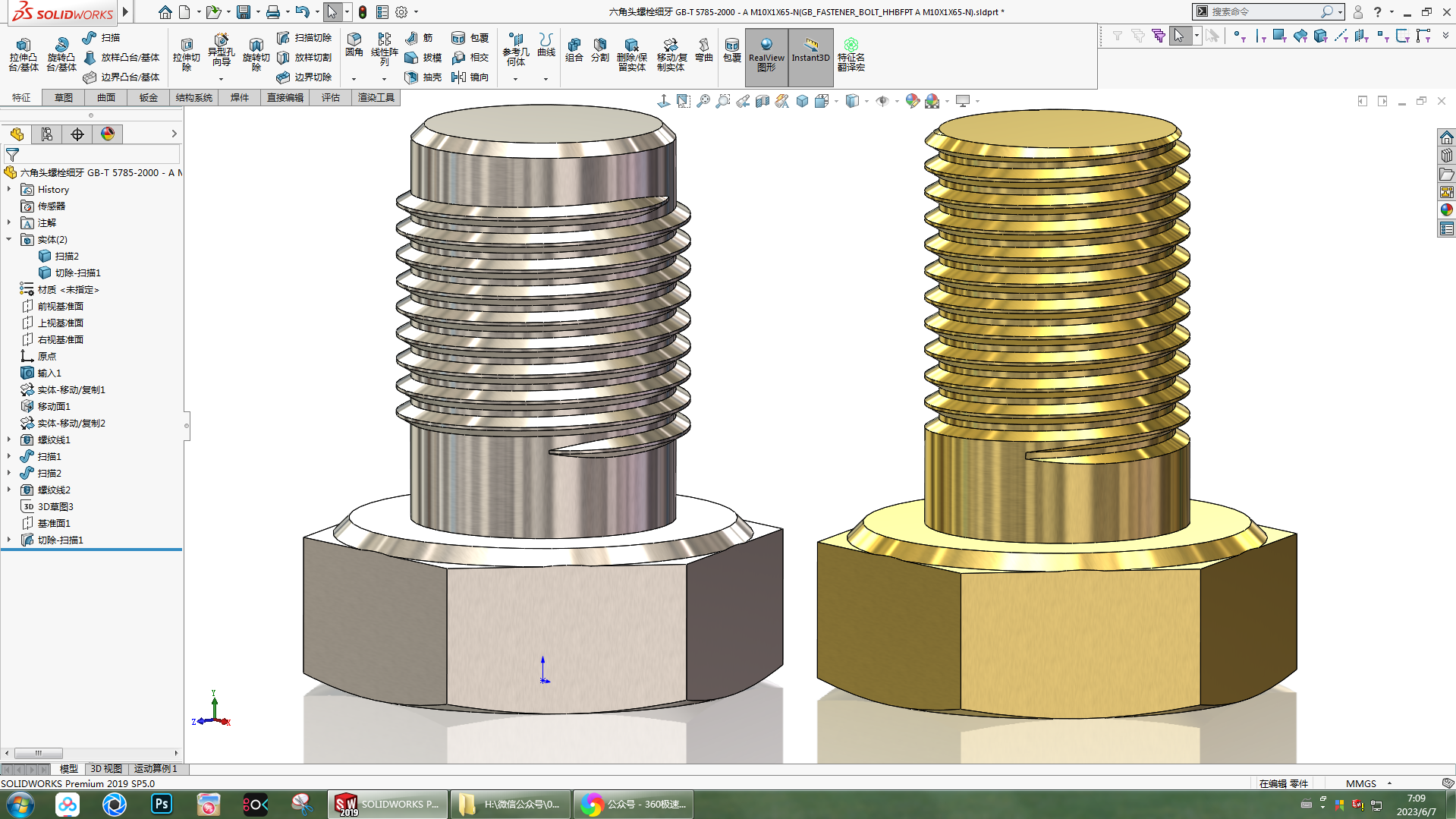Click the Curves (曲线) tool
Image resolution: width=1456 pixels, height=819 pixels.
[546, 45]
